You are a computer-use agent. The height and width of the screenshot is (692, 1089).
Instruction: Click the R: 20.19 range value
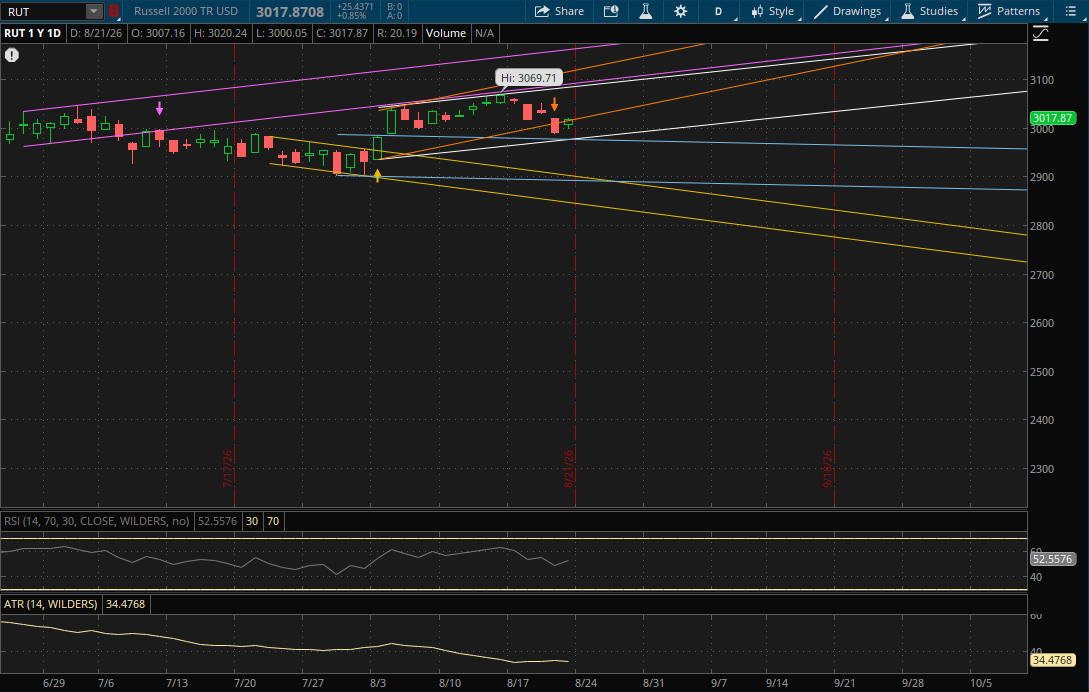[x=397, y=33]
